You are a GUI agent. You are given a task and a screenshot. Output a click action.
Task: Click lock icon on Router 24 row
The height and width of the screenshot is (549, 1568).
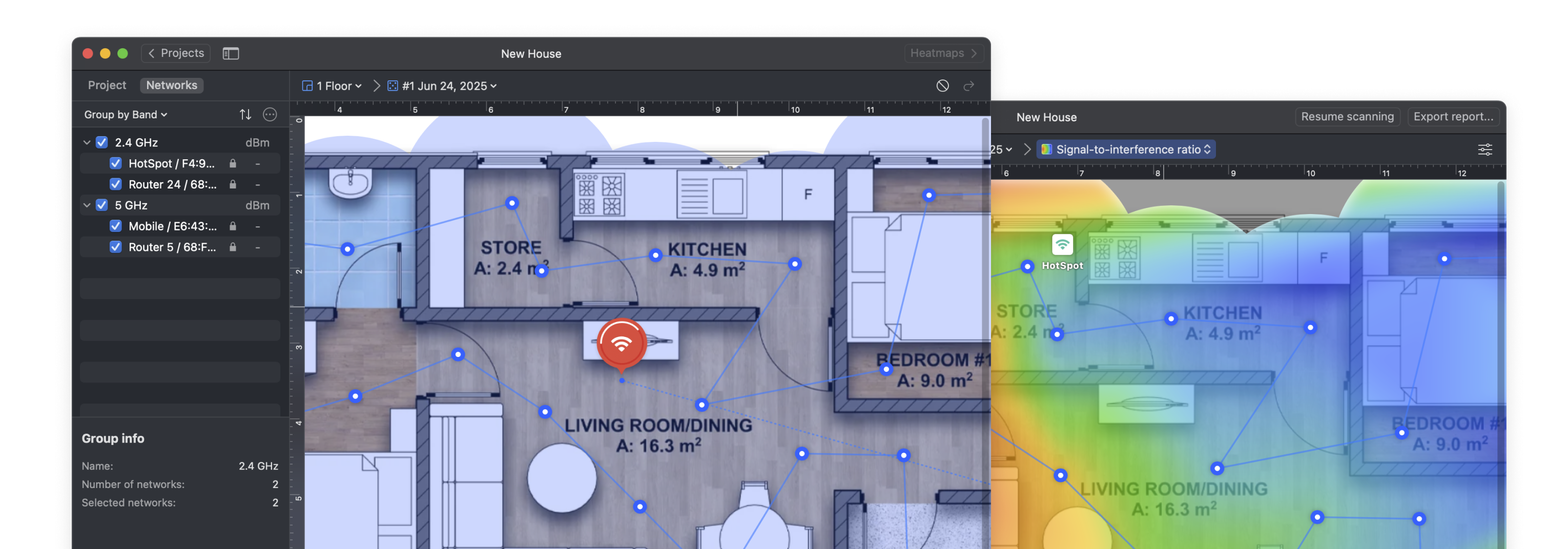(233, 184)
